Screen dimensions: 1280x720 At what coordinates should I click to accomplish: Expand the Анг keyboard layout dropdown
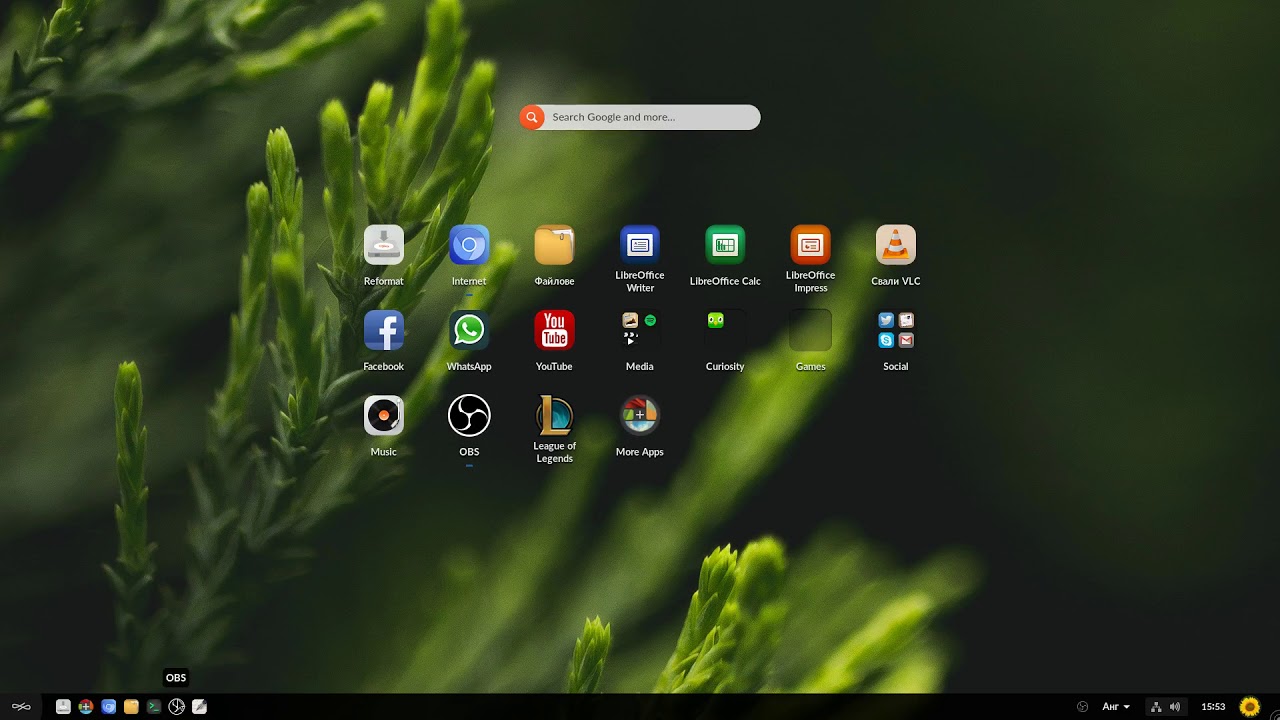tap(1116, 707)
